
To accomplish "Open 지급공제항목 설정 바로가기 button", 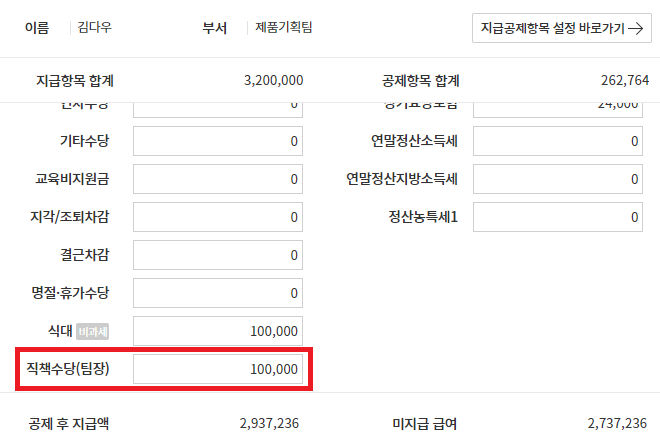I will tap(561, 28).
